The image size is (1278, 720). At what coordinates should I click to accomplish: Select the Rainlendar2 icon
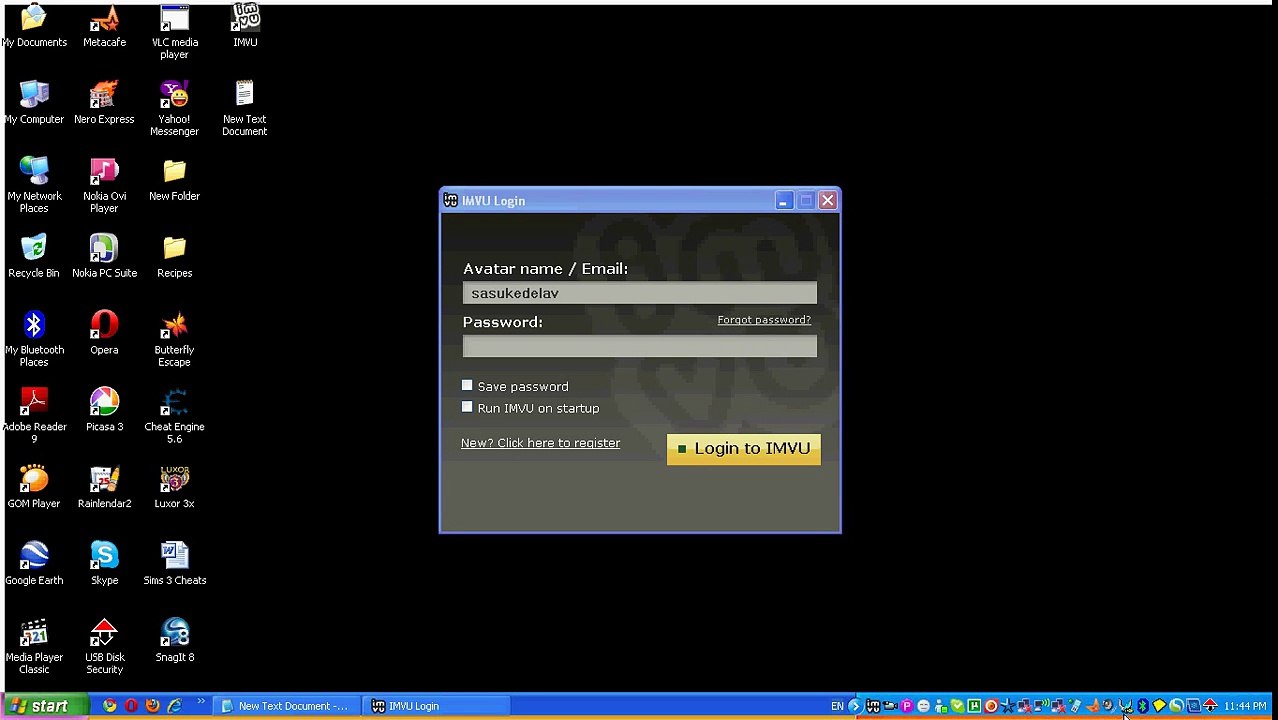pyautogui.click(x=104, y=487)
